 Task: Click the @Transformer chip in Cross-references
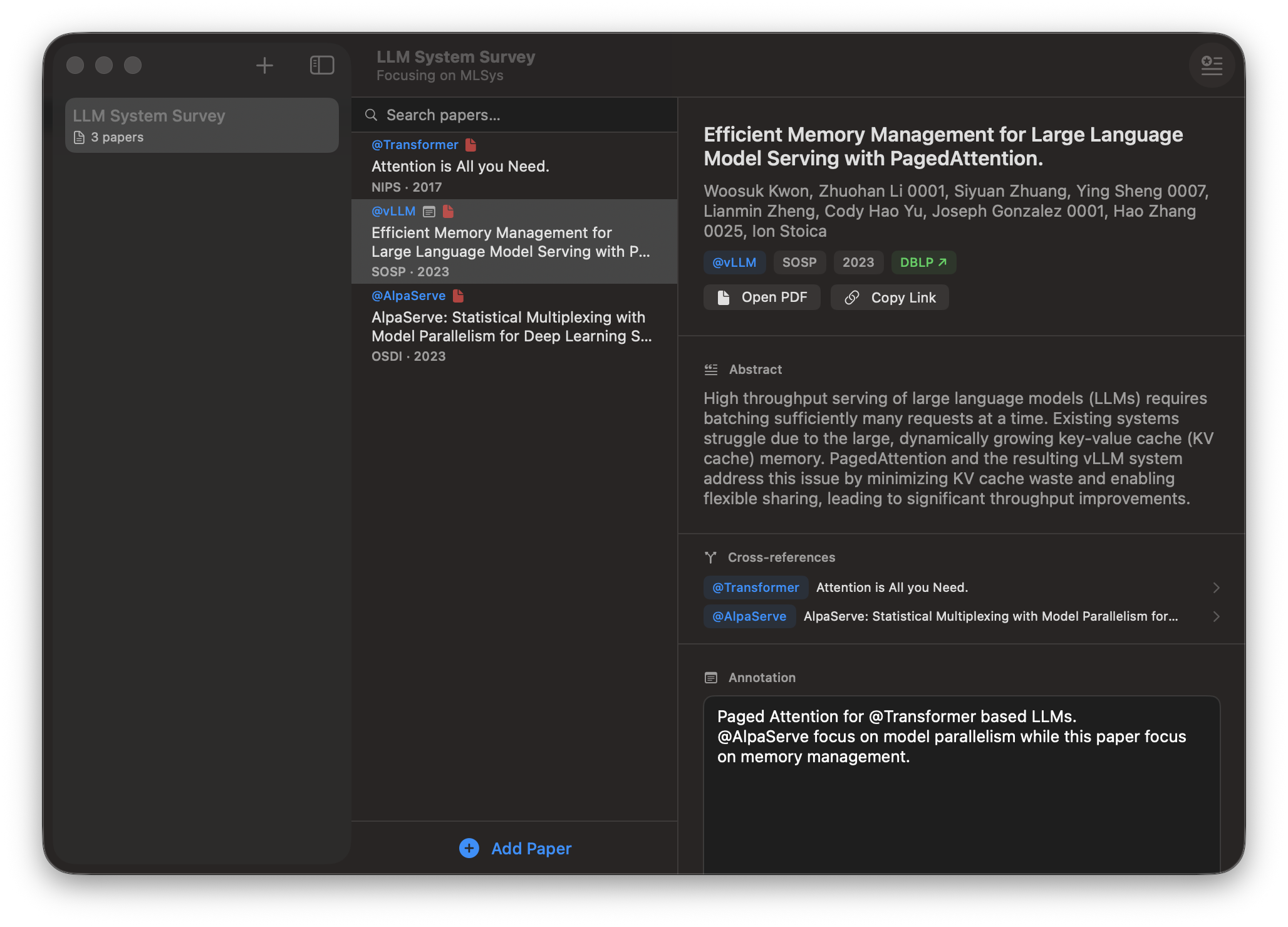click(756, 588)
